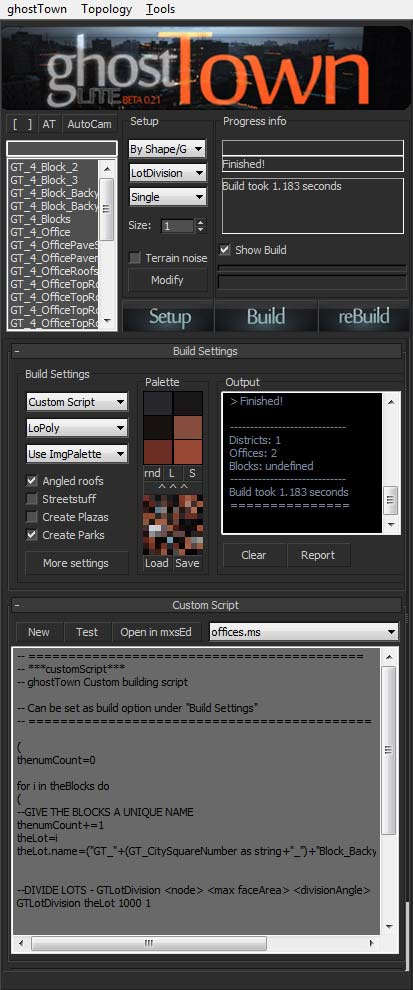
Task: Click the Setup graphic button
Action: 169,316
